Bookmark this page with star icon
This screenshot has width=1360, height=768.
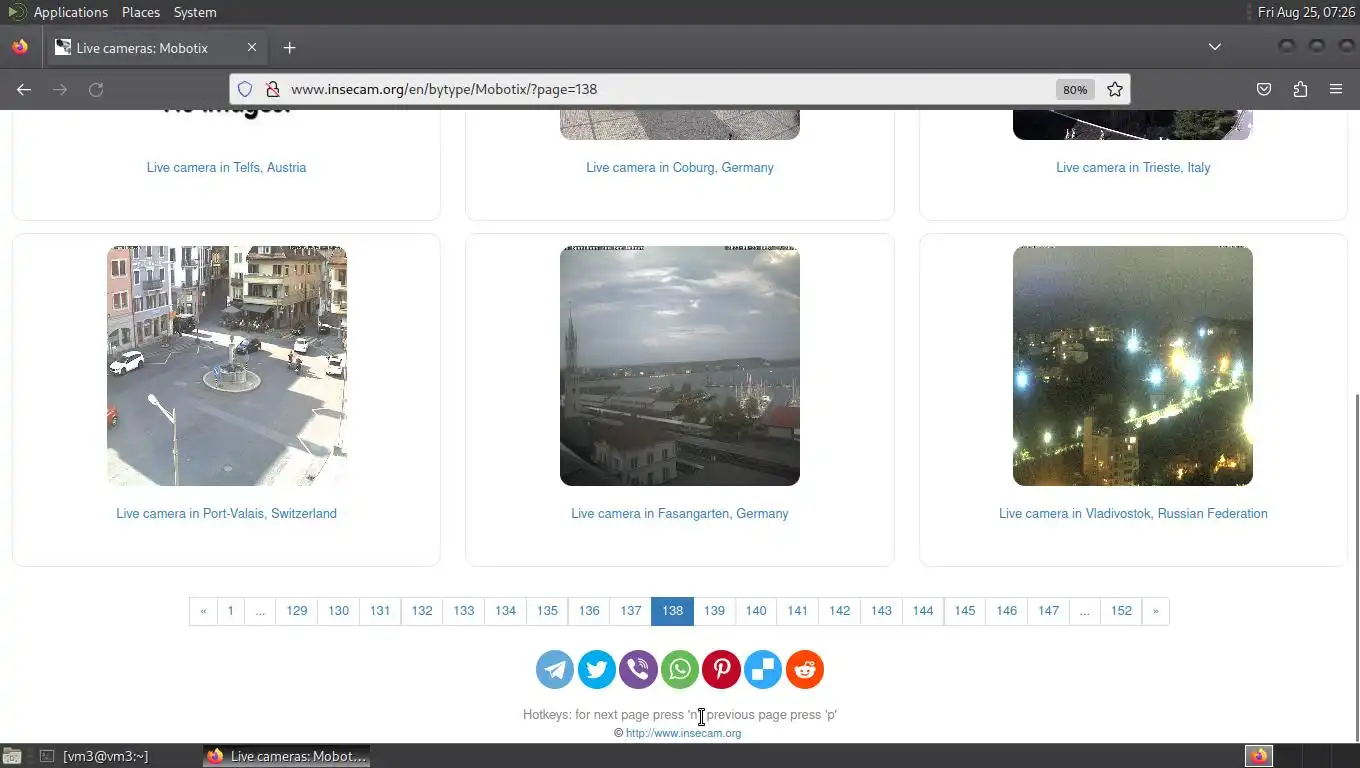point(1115,89)
